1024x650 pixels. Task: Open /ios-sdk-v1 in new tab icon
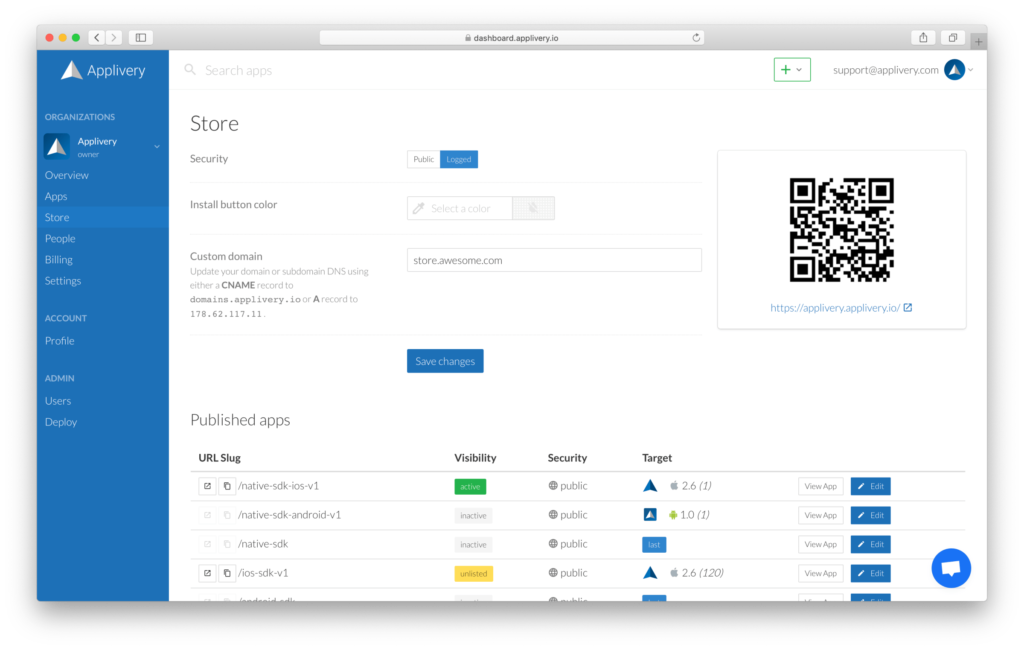[207, 573]
